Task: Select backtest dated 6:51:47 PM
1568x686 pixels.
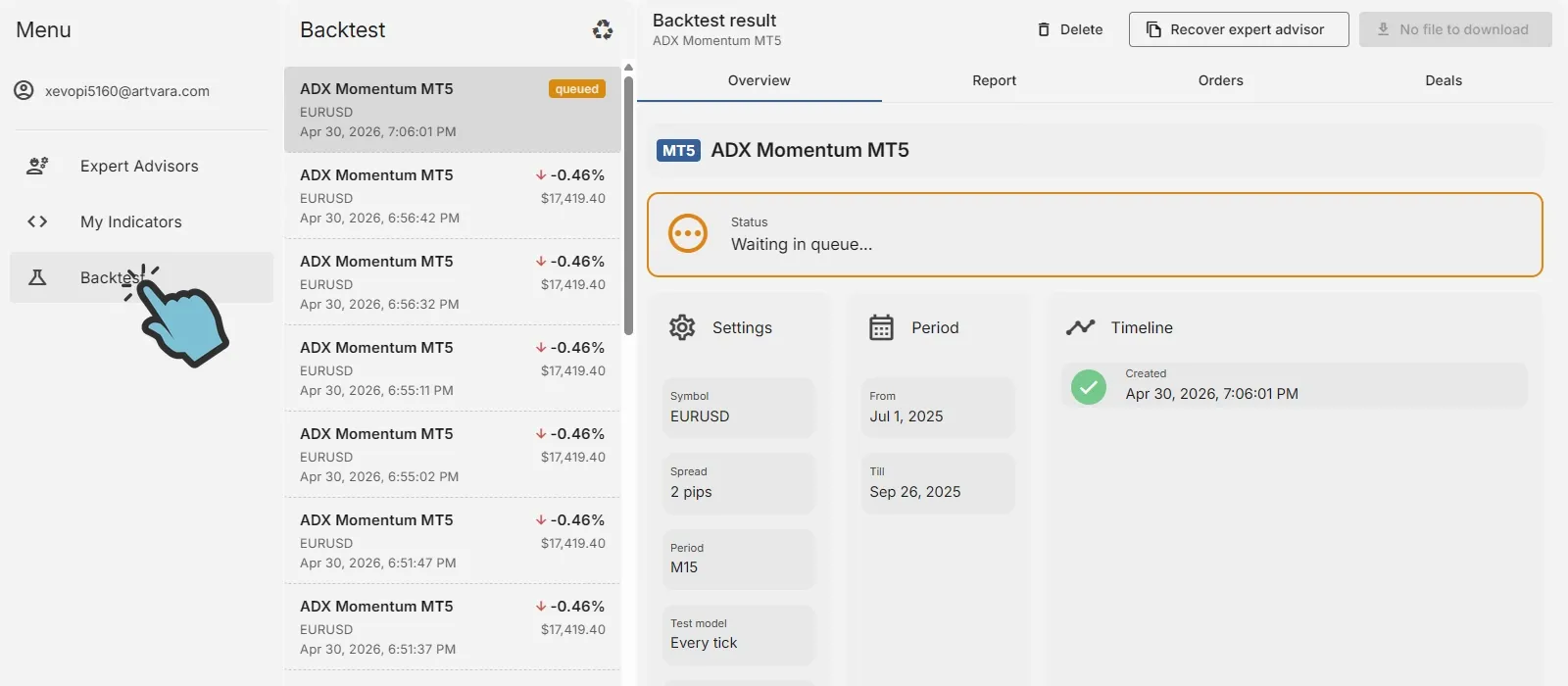Action: (453, 541)
